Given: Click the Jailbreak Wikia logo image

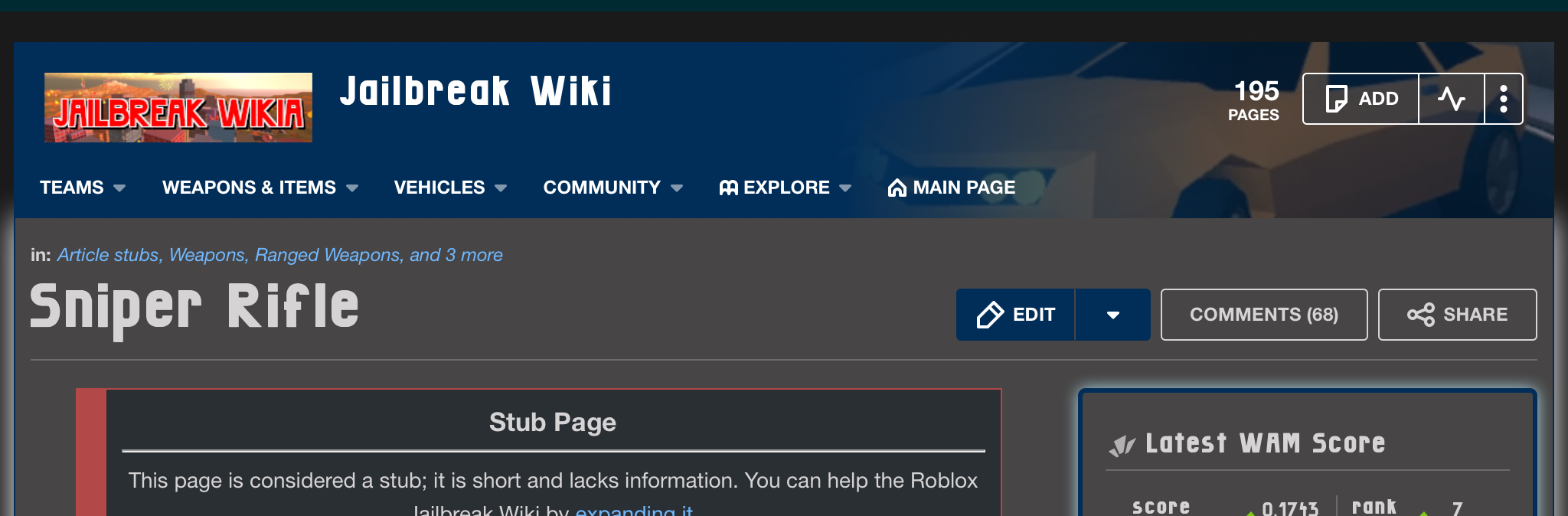Looking at the screenshot, I should [x=178, y=107].
